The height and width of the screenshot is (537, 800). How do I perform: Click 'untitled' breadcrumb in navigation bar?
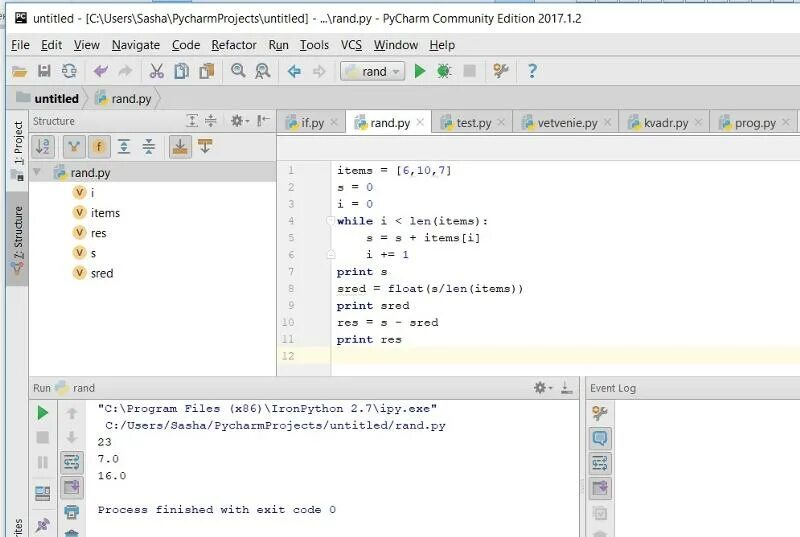48,98
